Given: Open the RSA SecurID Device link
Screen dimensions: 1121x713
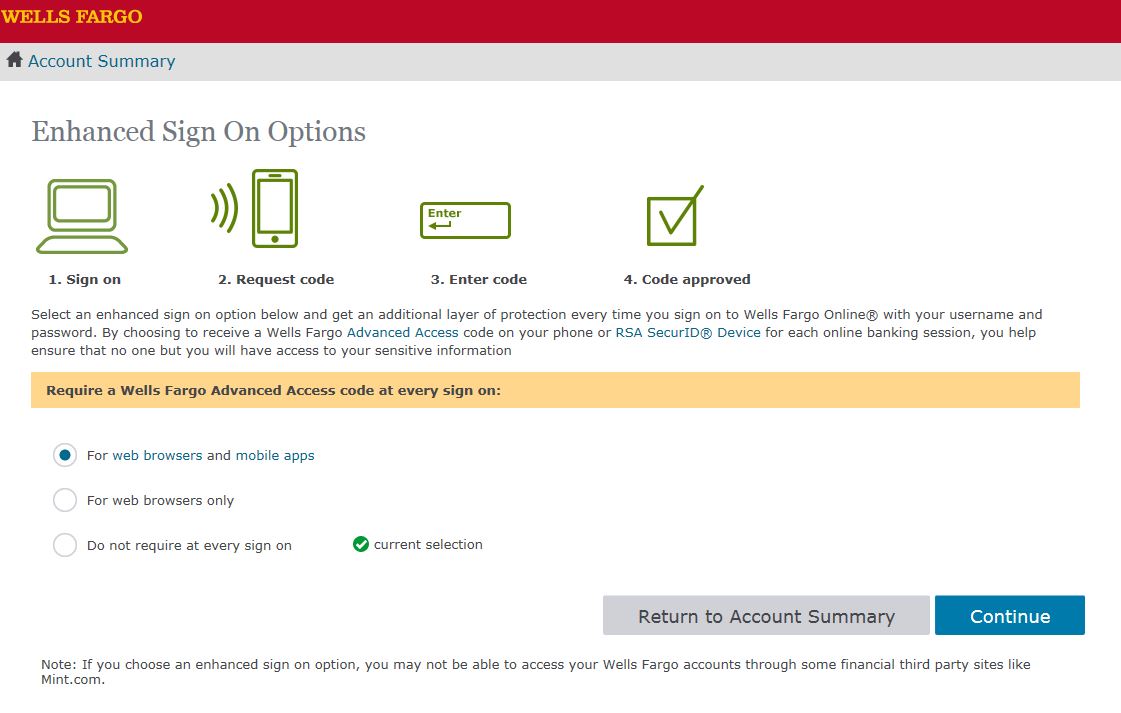Looking at the screenshot, I should [688, 333].
